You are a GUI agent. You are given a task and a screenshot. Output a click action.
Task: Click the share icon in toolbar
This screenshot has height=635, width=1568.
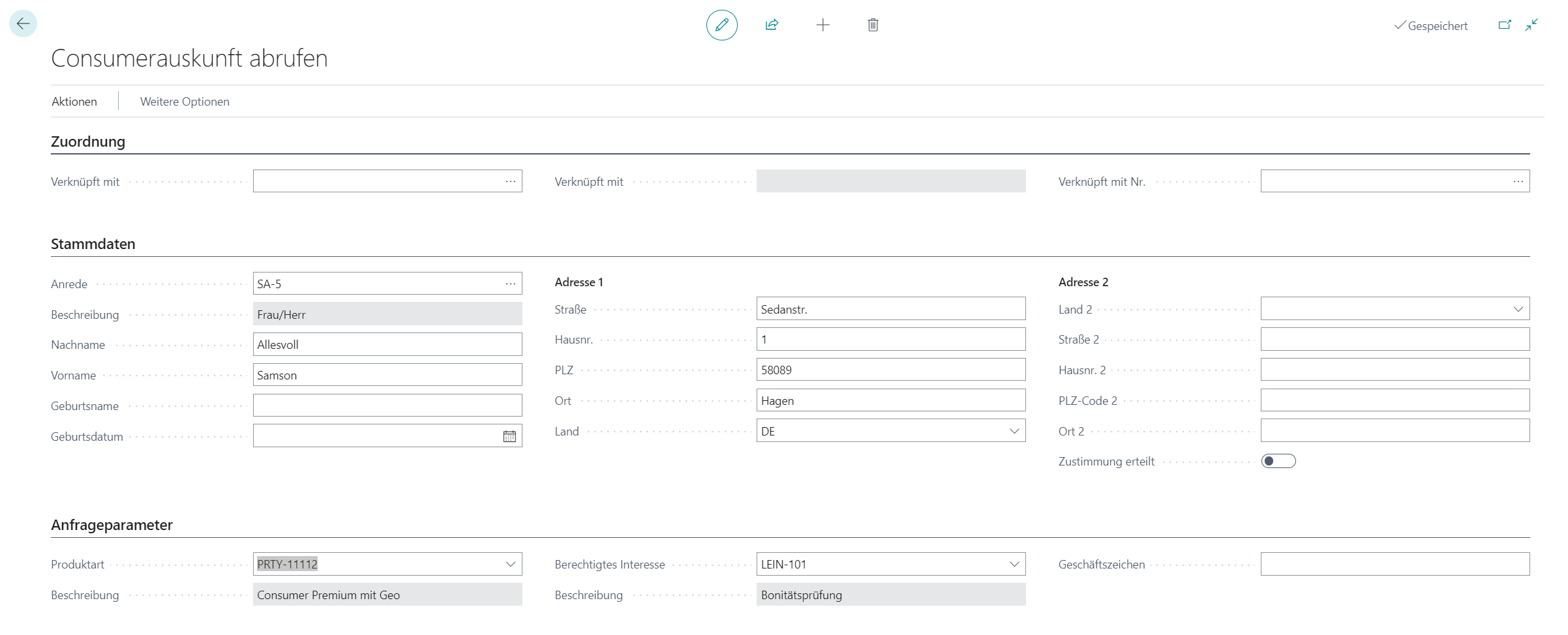coord(772,25)
